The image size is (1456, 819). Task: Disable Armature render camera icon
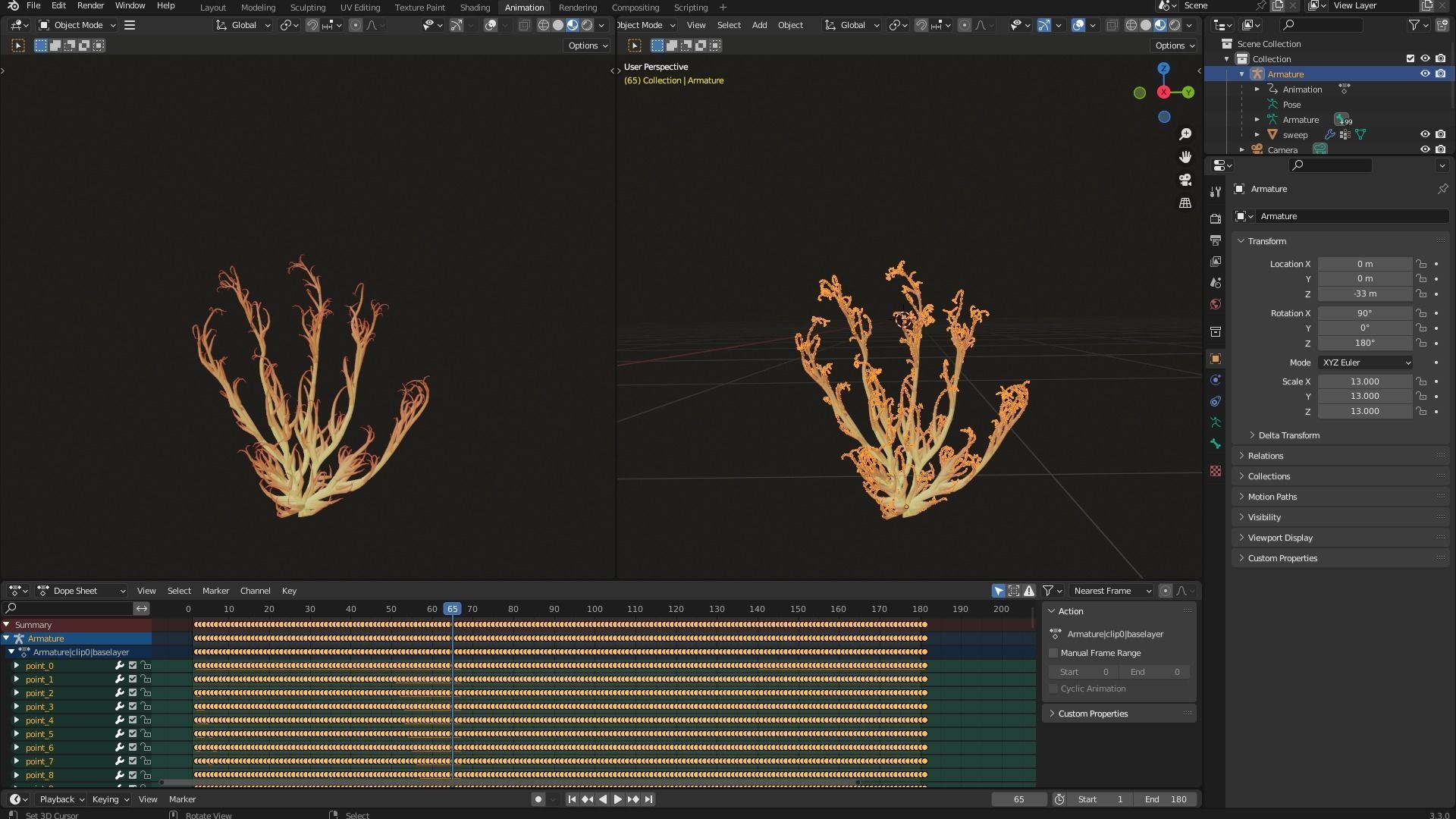(x=1440, y=74)
